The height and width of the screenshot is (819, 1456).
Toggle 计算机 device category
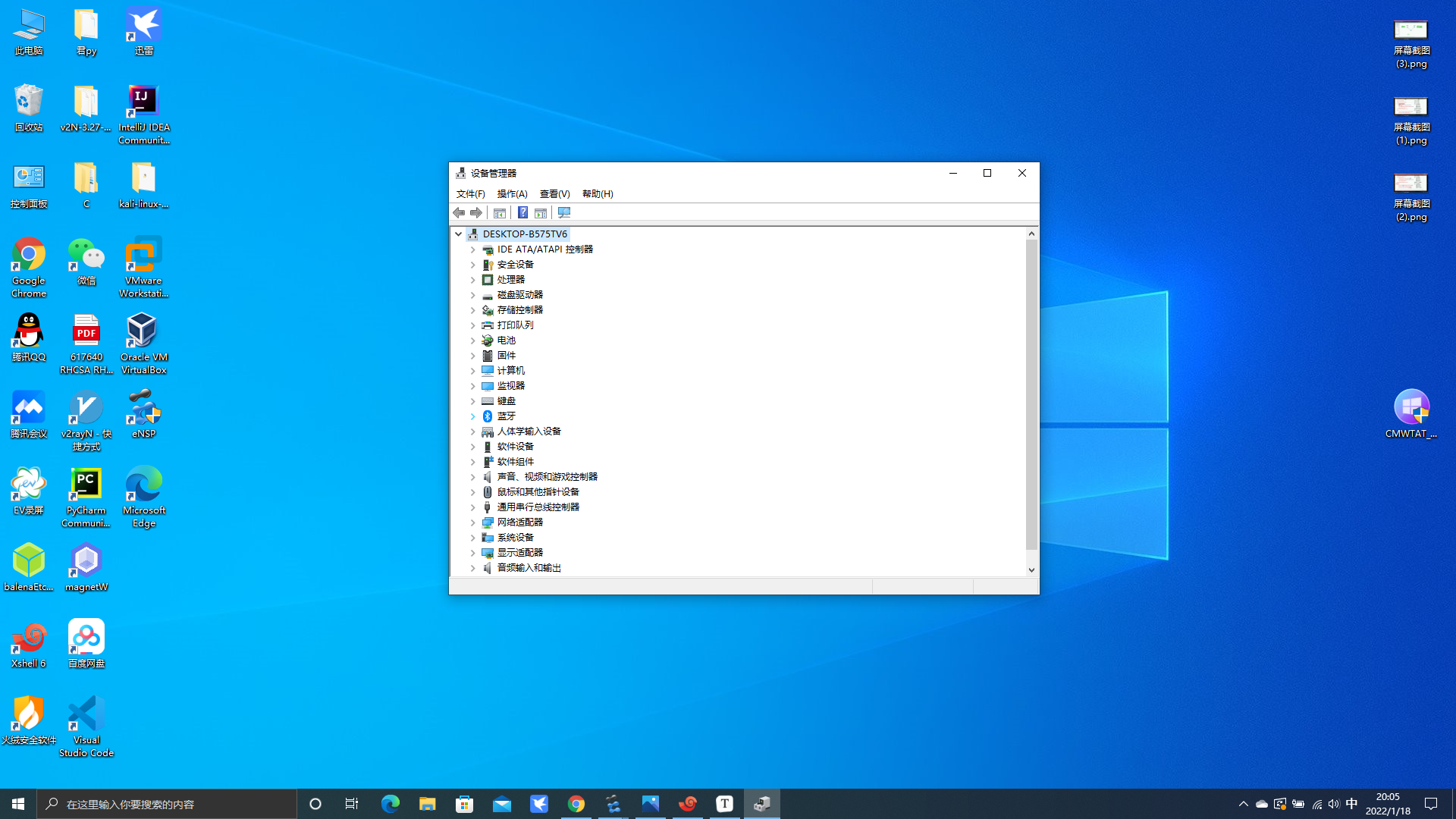click(x=472, y=370)
